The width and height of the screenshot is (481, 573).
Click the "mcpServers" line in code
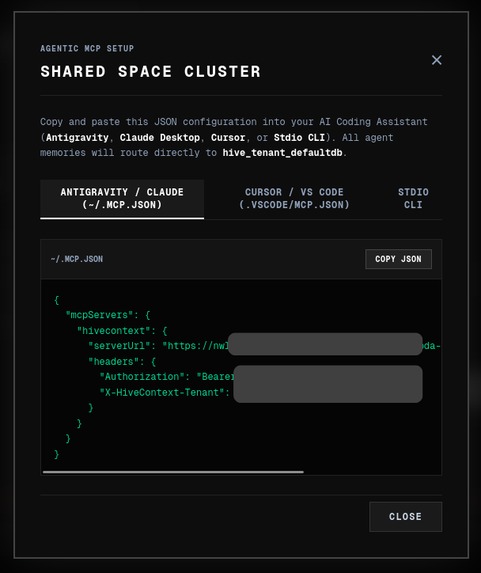pos(108,315)
